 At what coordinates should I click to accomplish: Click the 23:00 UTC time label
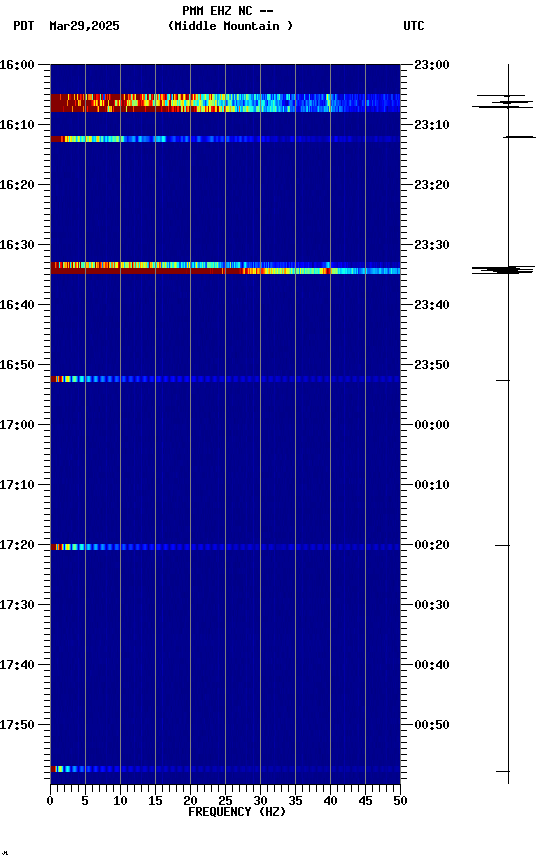[432, 65]
